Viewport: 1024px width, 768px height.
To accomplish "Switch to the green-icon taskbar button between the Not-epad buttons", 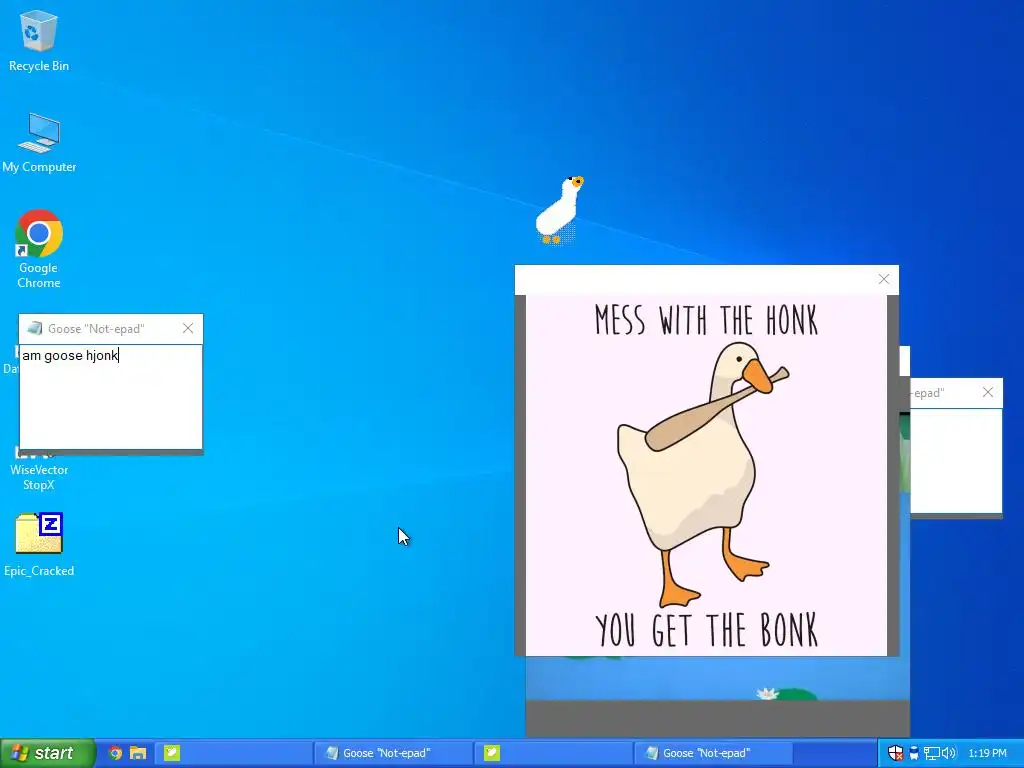I will tap(553, 753).
